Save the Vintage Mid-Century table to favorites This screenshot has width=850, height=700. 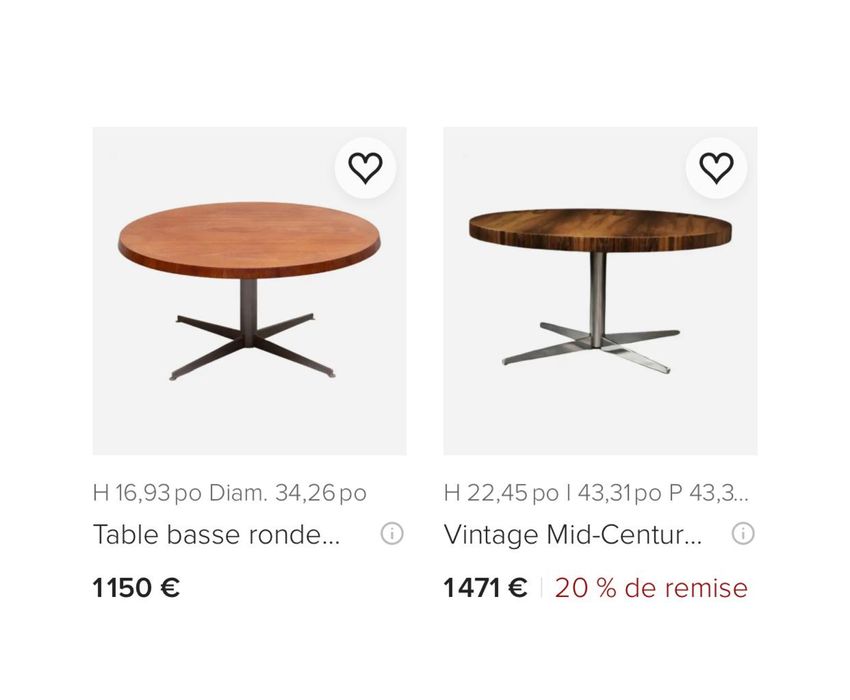(x=716, y=167)
